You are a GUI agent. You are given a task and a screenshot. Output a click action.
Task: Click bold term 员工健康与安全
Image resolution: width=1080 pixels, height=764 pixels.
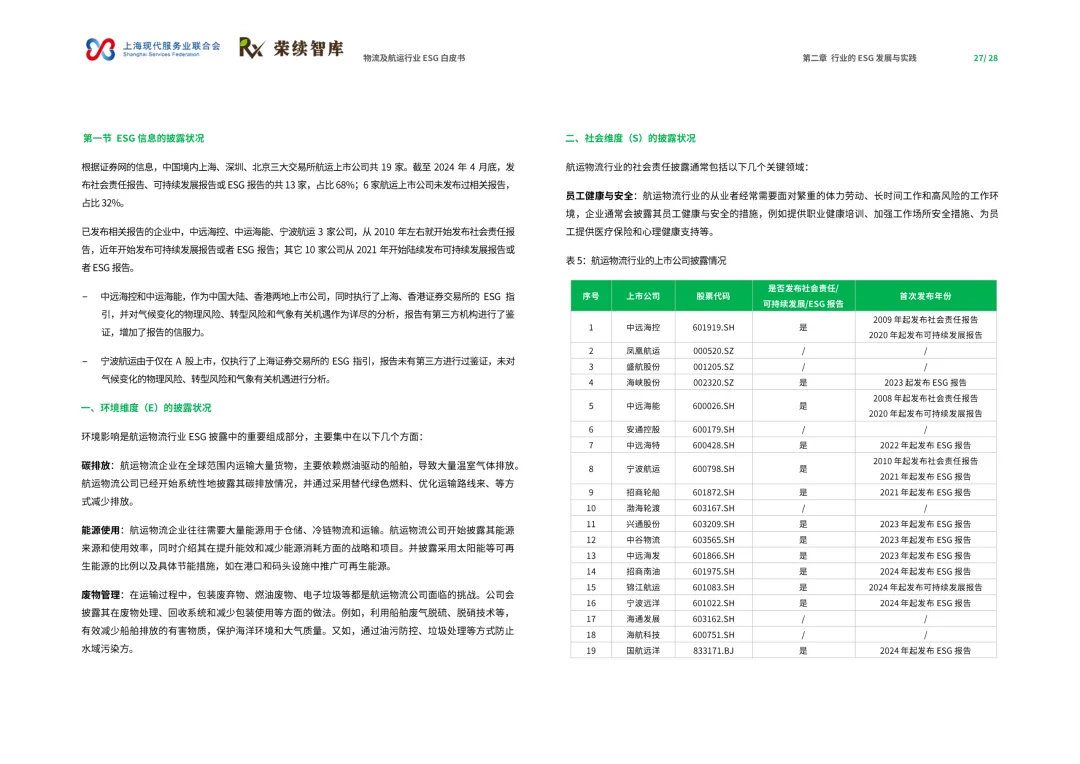pyautogui.click(x=599, y=196)
